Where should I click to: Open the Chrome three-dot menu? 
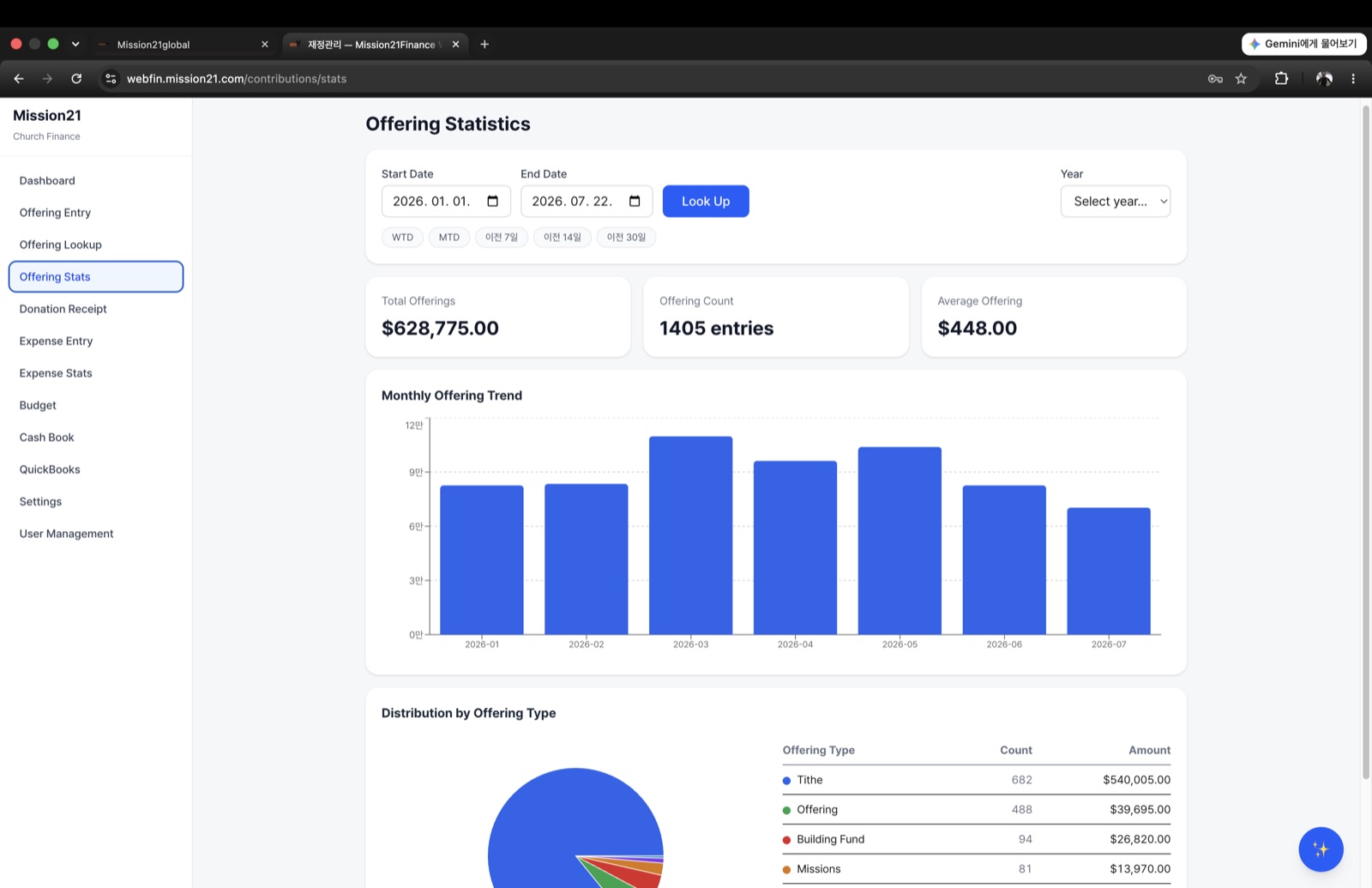[1353, 79]
